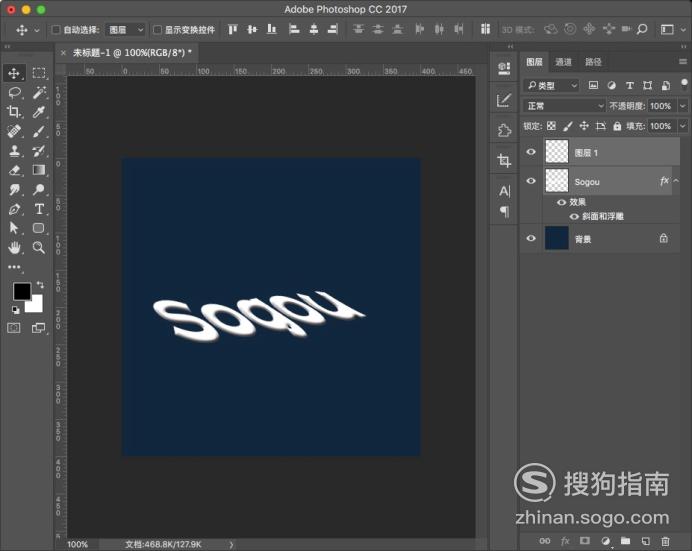Open the 图层 auto-select dropdown
Screen dimensions: 692x551
click(125, 30)
